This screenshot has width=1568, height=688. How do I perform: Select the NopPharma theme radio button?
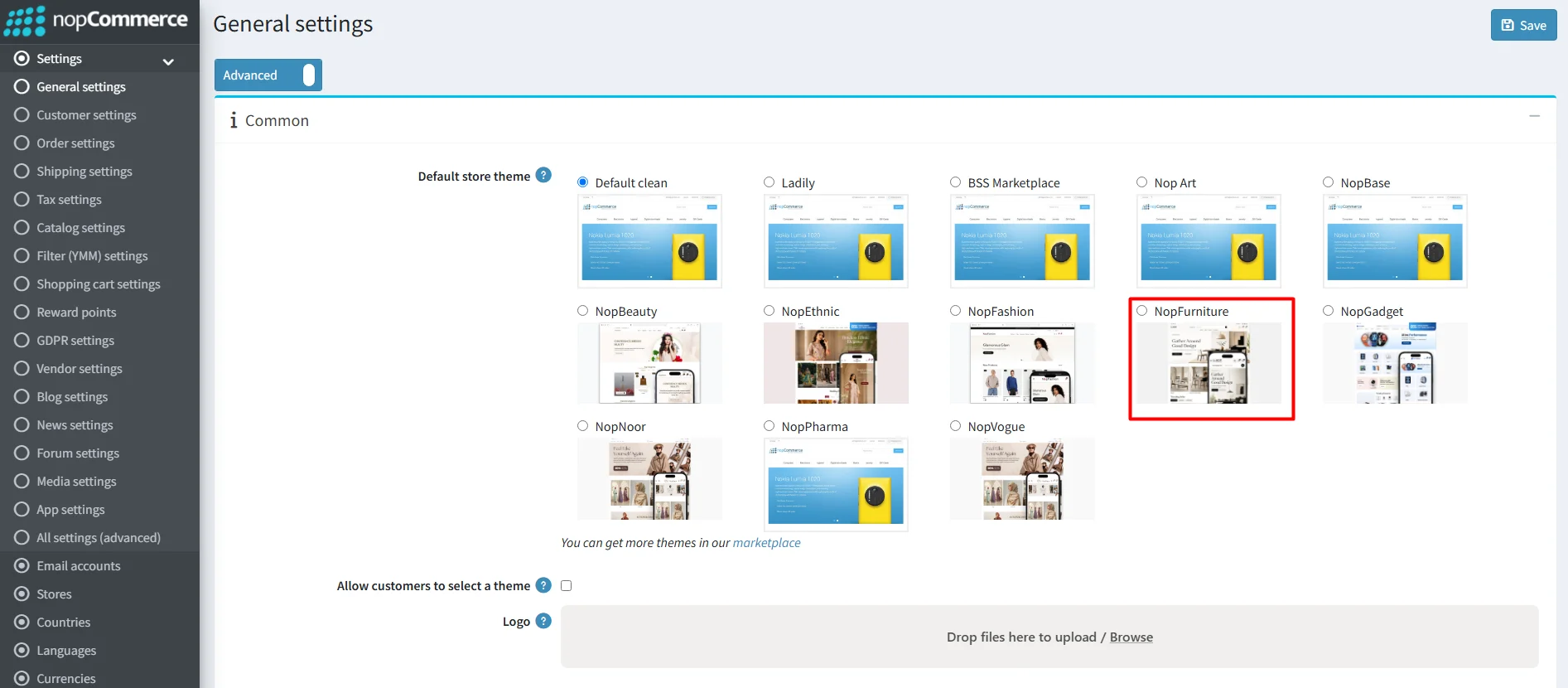(770, 426)
